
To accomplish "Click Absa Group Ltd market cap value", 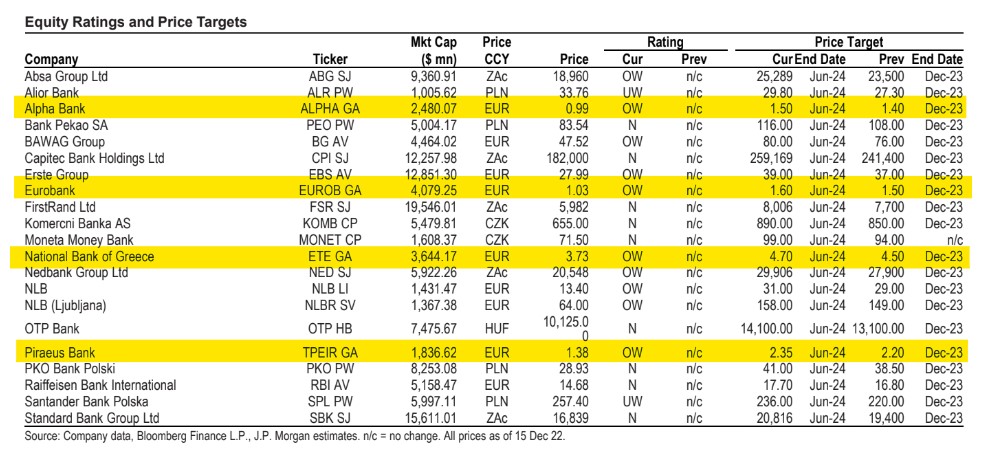I will [434, 76].
